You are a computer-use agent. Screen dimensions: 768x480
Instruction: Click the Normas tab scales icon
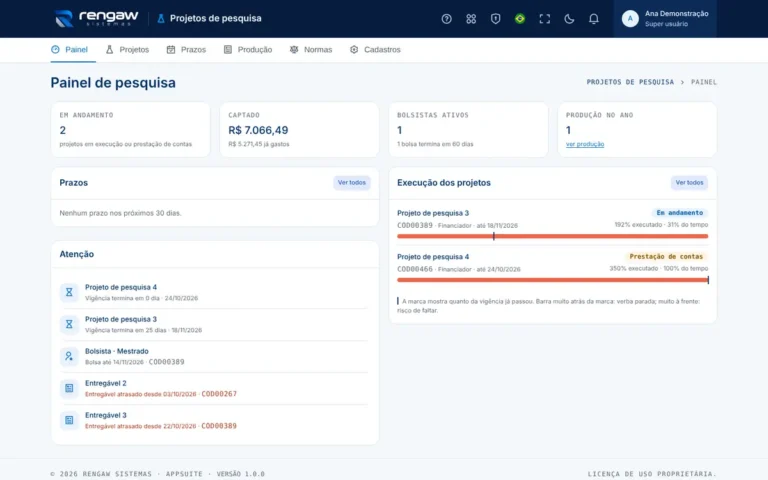(x=294, y=49)
